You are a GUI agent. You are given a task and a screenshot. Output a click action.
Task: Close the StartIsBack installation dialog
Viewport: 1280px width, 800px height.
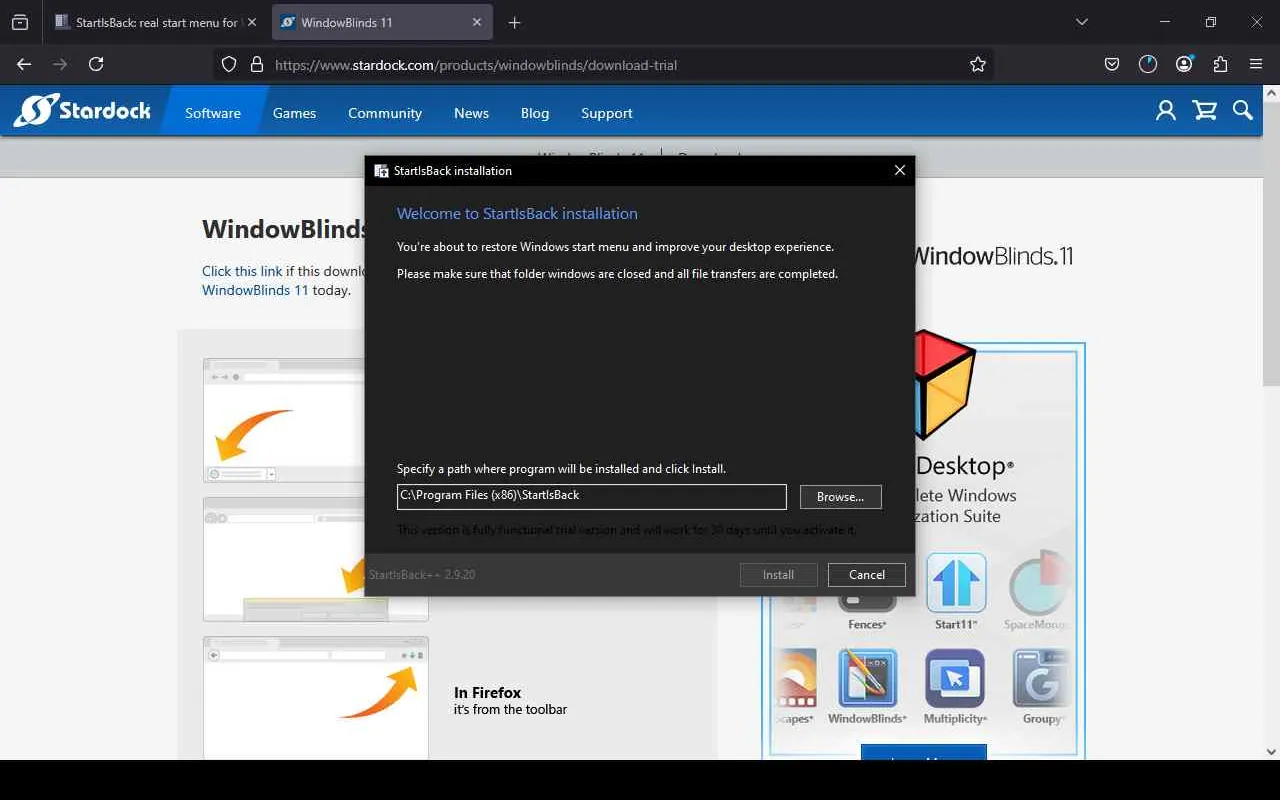pos(900,171)
